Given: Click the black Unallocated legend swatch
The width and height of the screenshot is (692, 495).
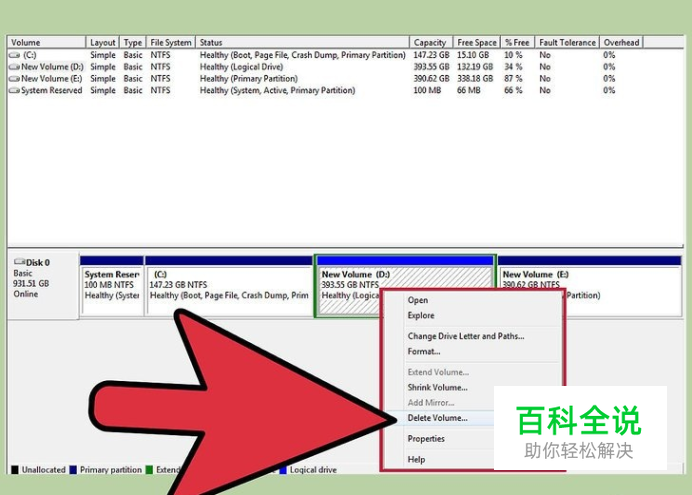Looking at the screenshot, I should click(15, 470).
